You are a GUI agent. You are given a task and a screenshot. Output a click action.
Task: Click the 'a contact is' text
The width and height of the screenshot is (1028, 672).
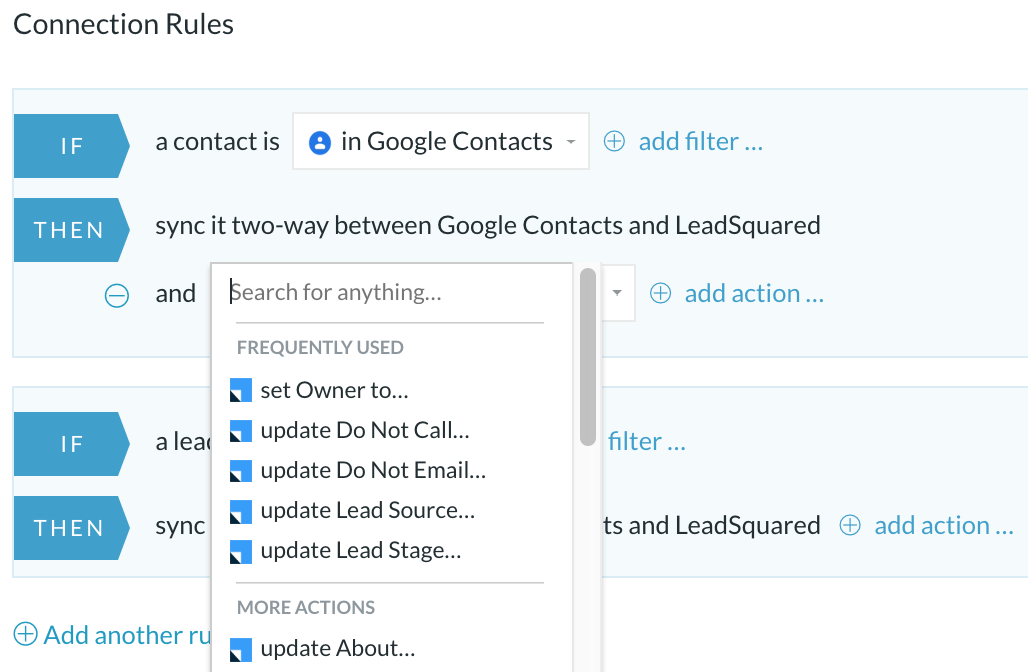[x=218, y=142]
